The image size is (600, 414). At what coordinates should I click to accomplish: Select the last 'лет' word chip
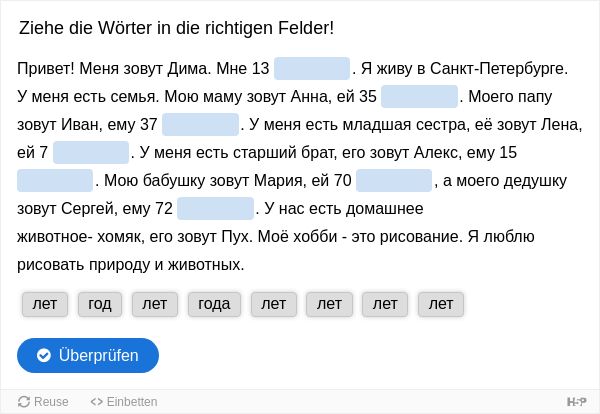[x=441, y=304]
